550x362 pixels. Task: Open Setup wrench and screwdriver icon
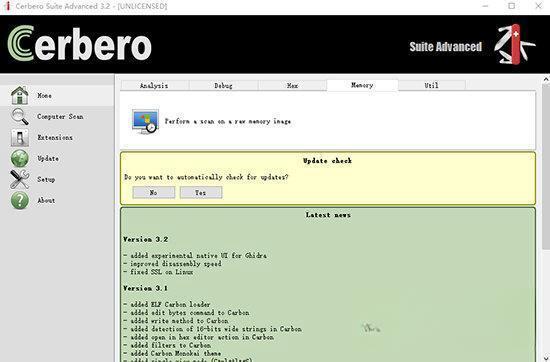(x=20, y=180)
